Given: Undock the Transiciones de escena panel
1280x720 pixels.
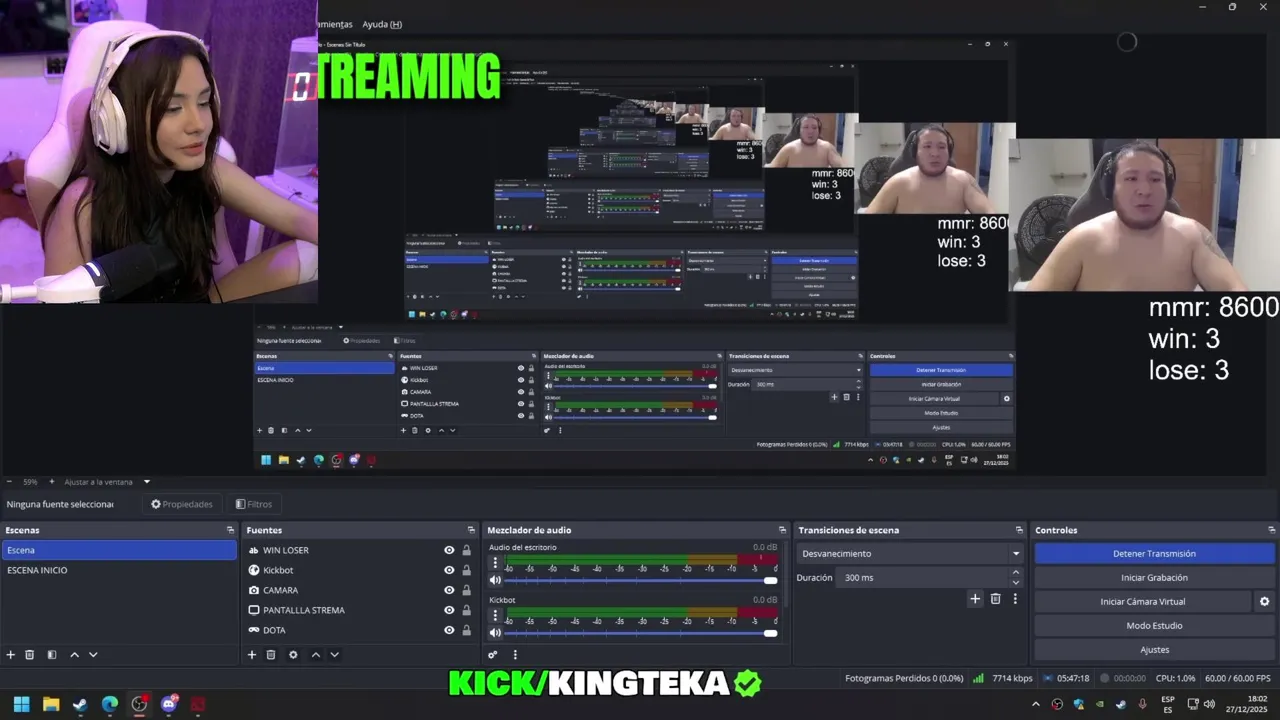Looking at the screenshot, I should coord(1019,530).
